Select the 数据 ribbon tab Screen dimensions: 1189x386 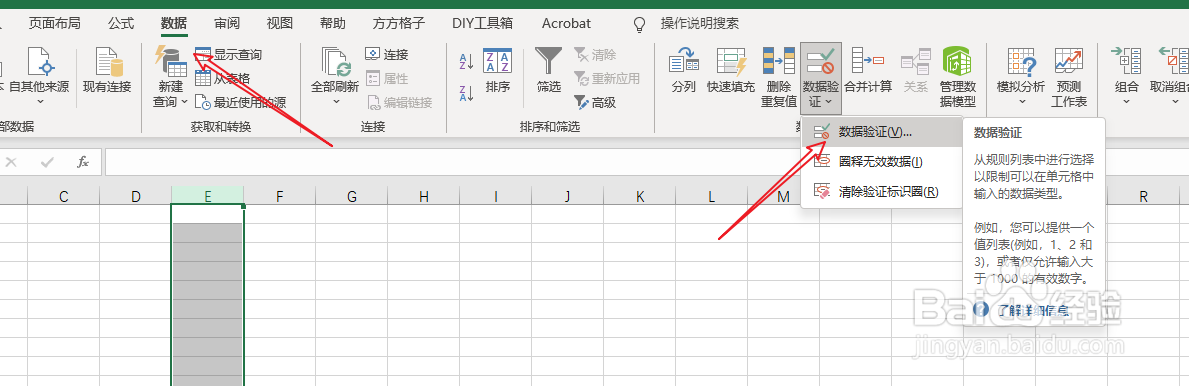tap(174, 24)
